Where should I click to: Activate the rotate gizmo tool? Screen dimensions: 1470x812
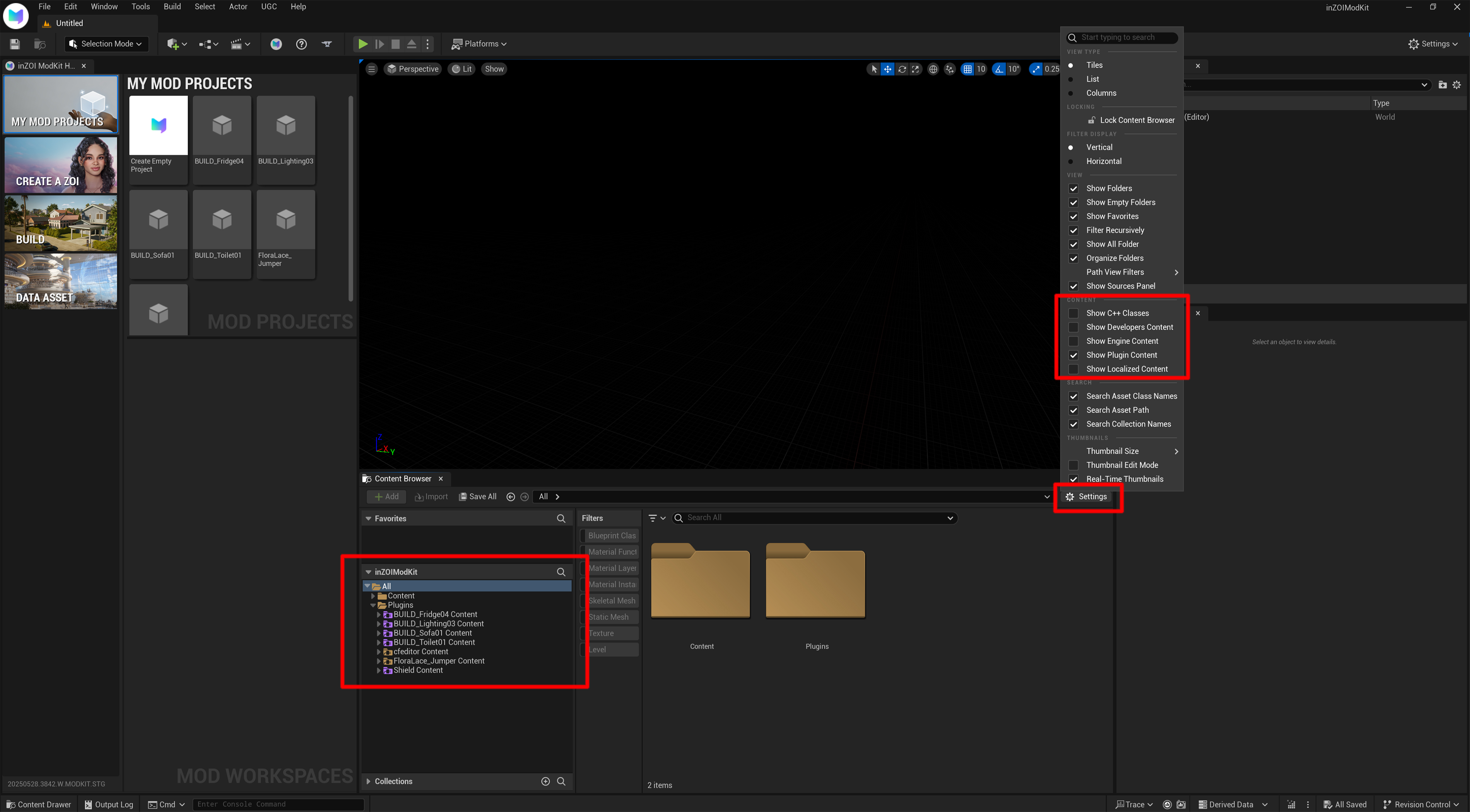(x=902, y=69)
